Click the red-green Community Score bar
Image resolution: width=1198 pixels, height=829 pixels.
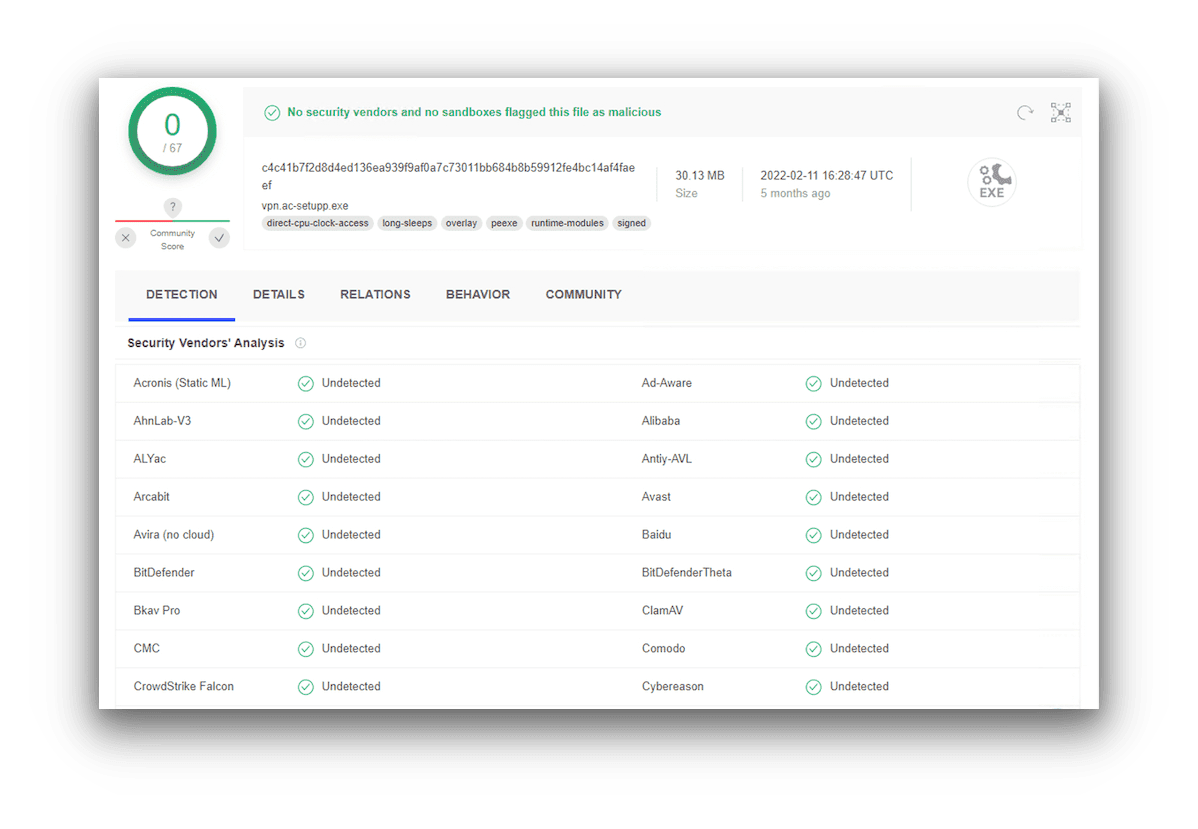point(172,219)
